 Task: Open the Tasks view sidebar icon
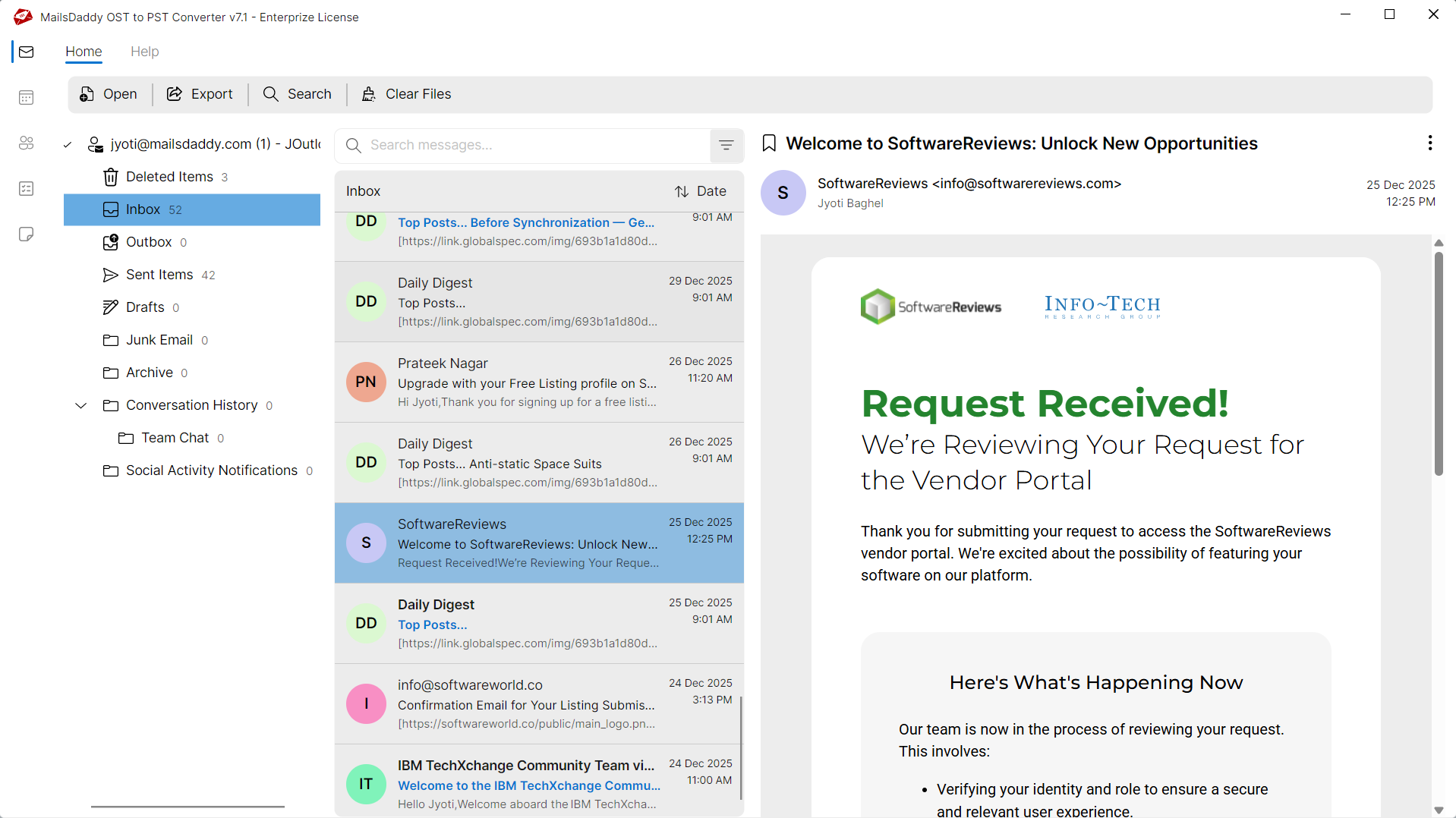[27, 188]
